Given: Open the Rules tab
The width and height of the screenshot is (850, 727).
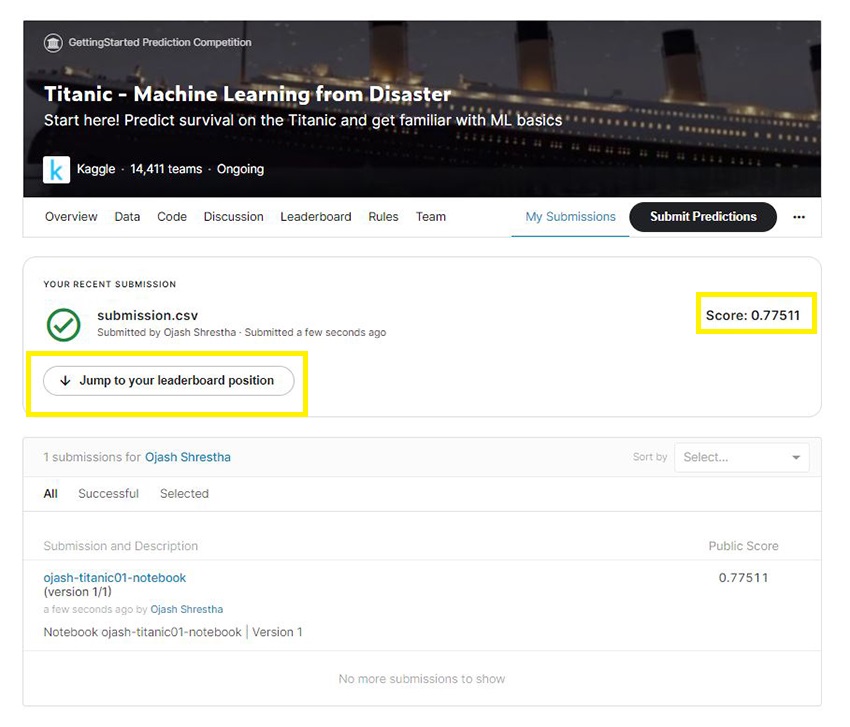Looking at the screenshot, I should click(383, 217).
